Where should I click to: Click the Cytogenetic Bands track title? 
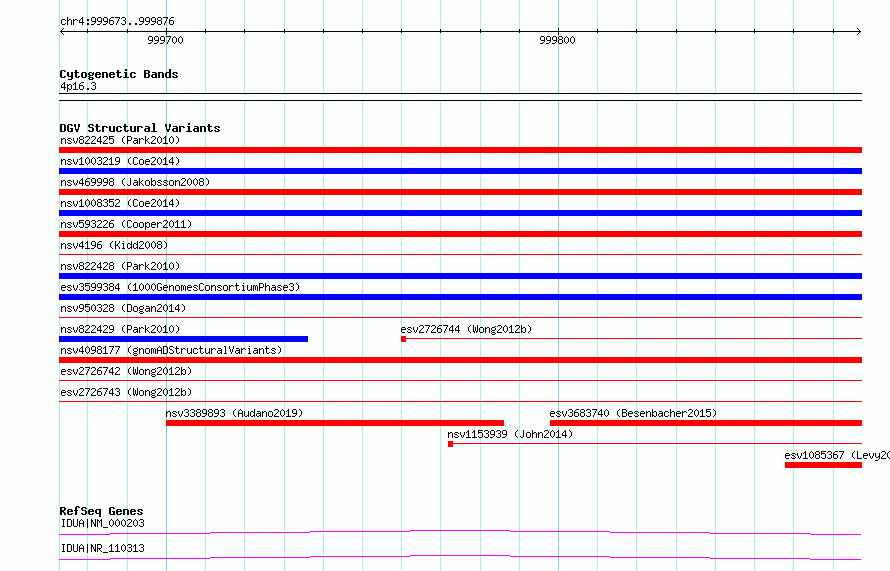tap(119, 74)
